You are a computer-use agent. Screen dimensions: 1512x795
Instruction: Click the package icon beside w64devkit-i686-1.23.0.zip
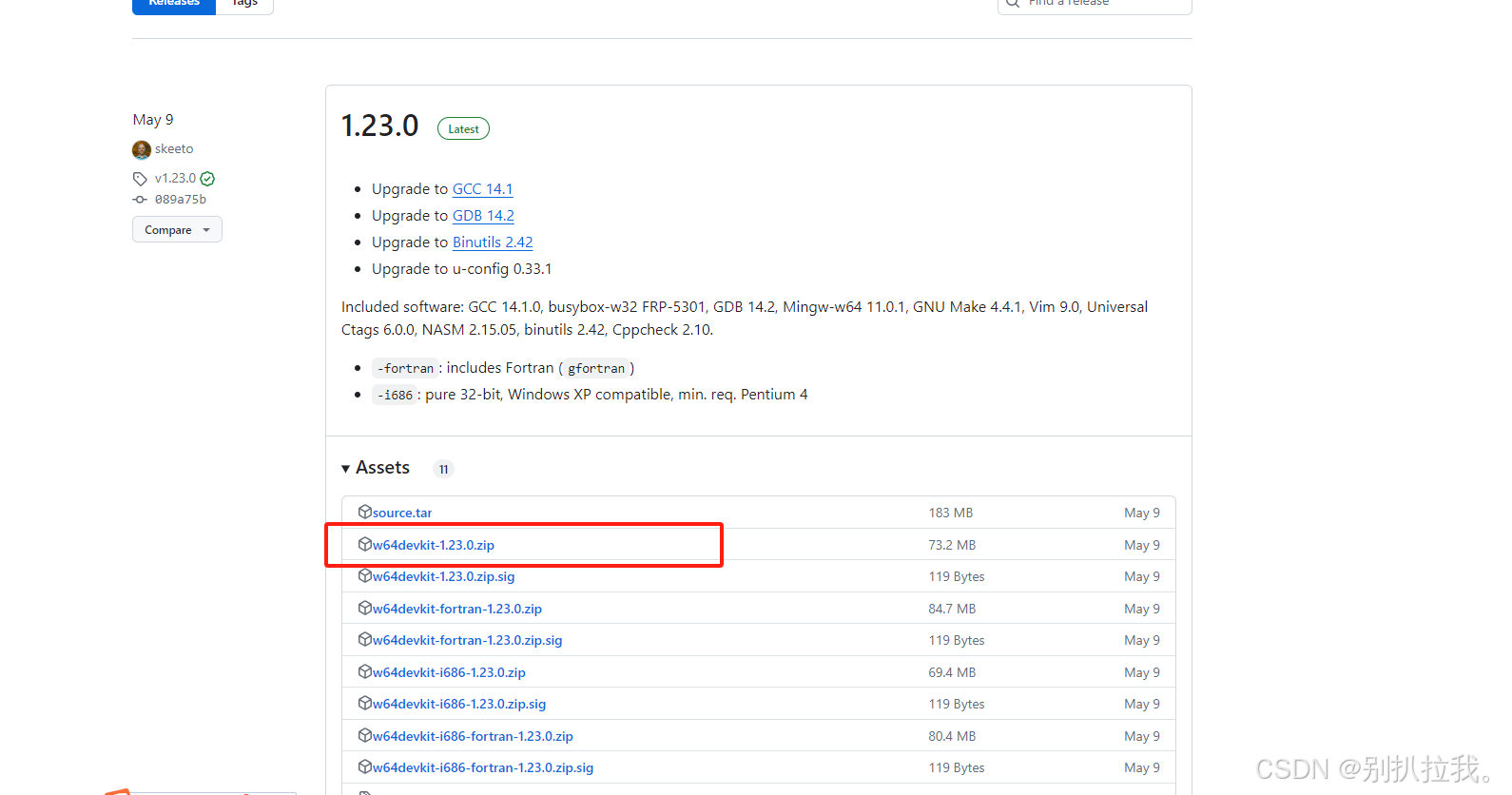click(x=364, y=671)
